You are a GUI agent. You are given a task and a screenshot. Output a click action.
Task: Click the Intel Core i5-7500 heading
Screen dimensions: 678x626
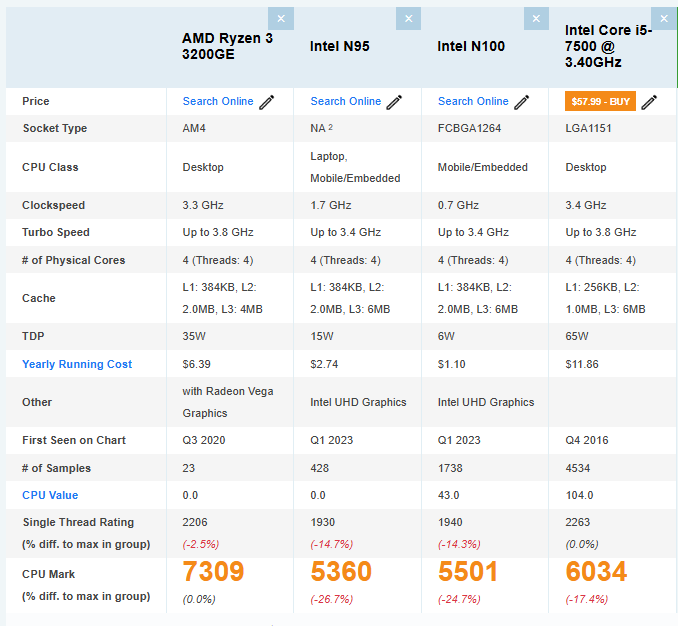pyautogui.click(x=606, y=46)
